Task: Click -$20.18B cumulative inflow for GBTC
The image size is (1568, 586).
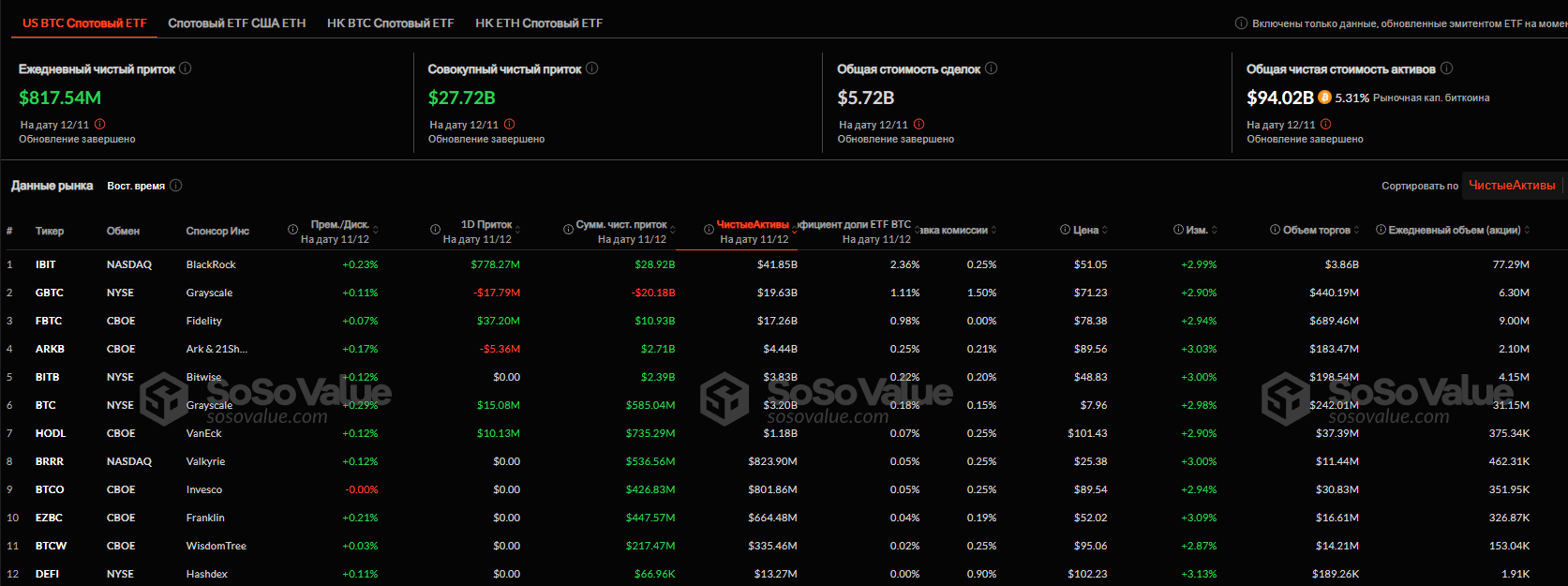Action: 653,293
